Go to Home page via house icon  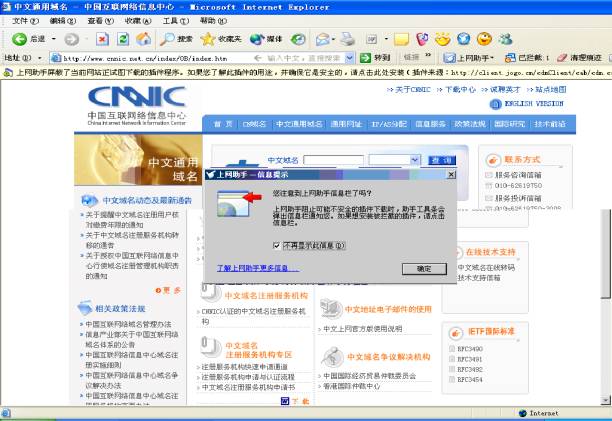(143, 39)
